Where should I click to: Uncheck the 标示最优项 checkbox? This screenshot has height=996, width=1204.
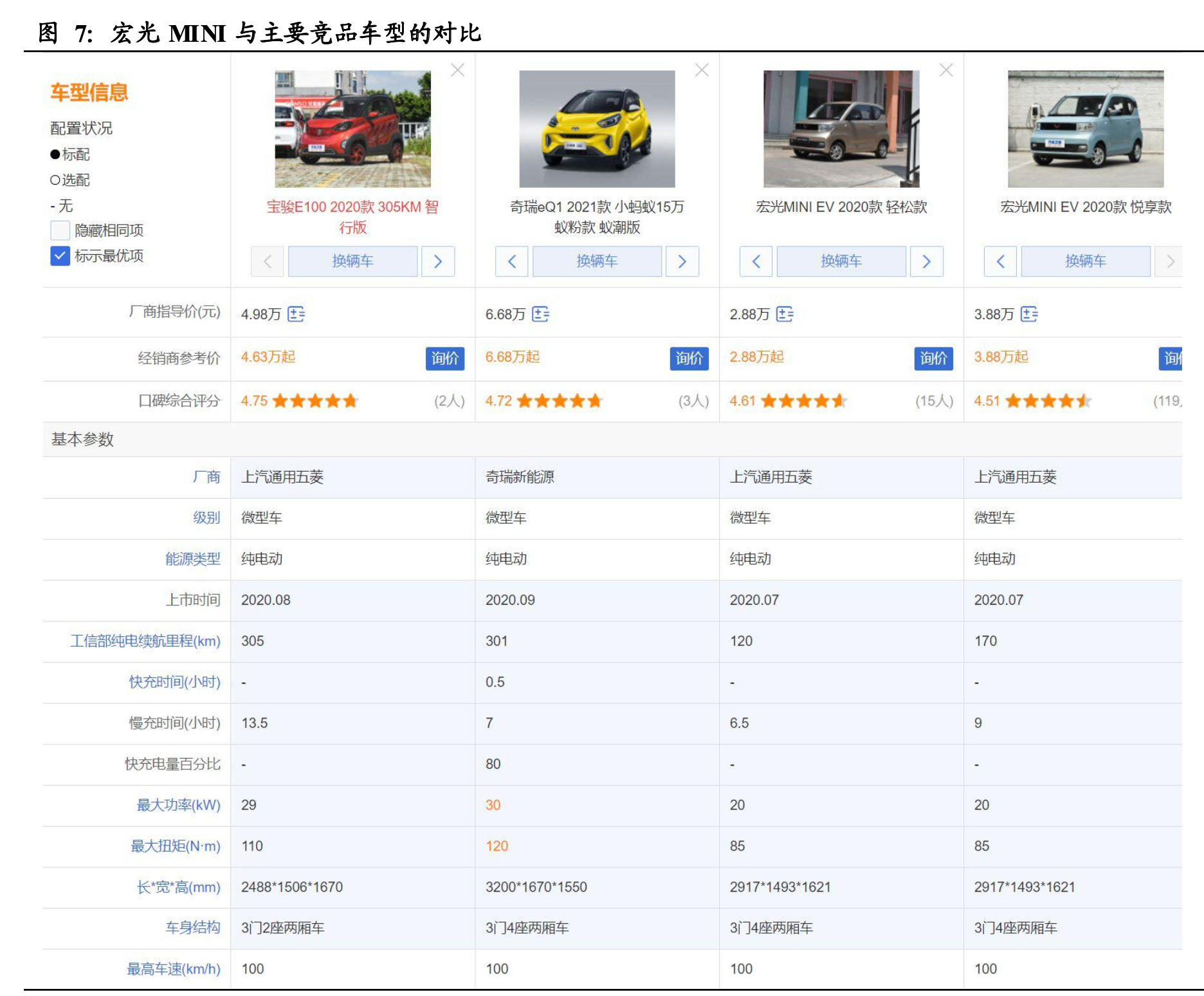(x=60, y=255)
